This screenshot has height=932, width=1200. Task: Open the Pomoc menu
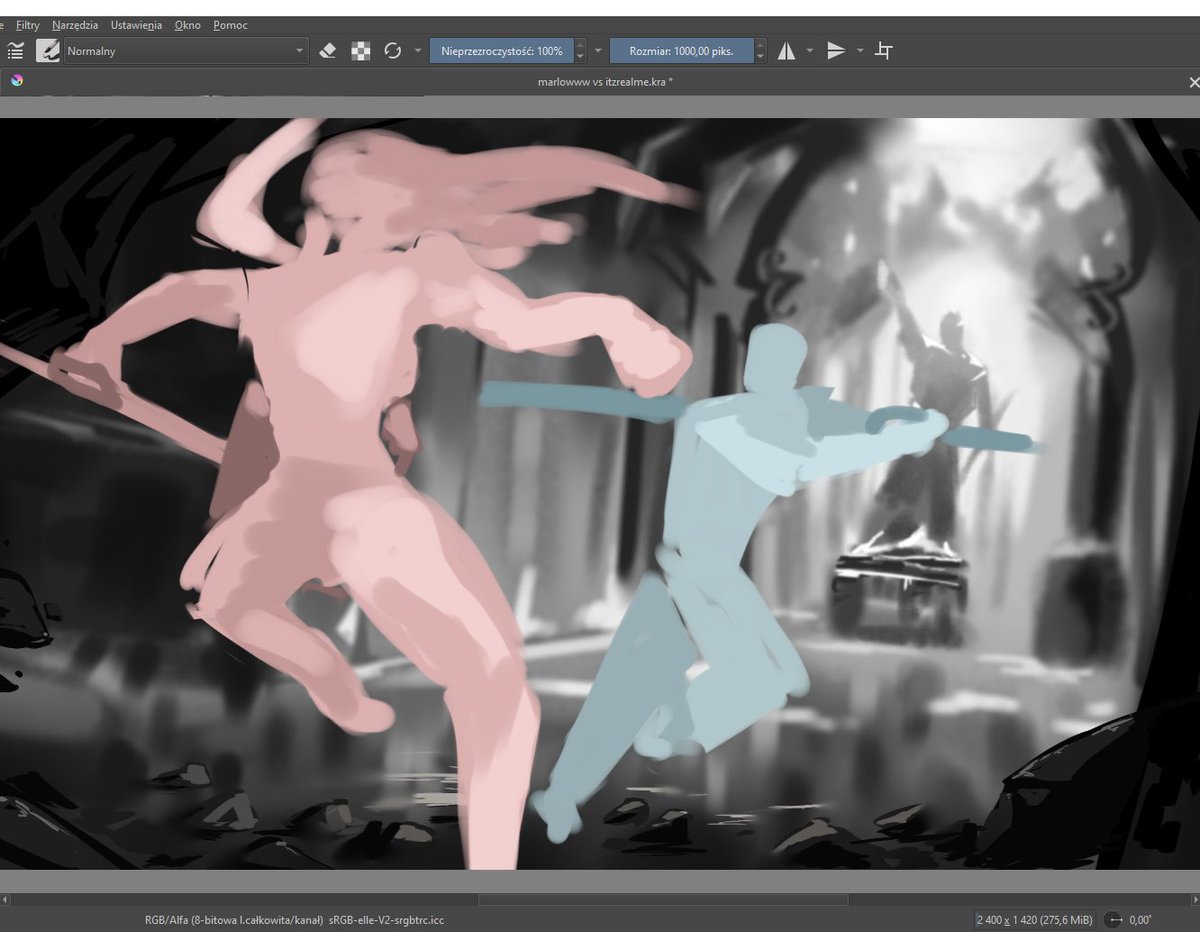[x=230, y=25]
